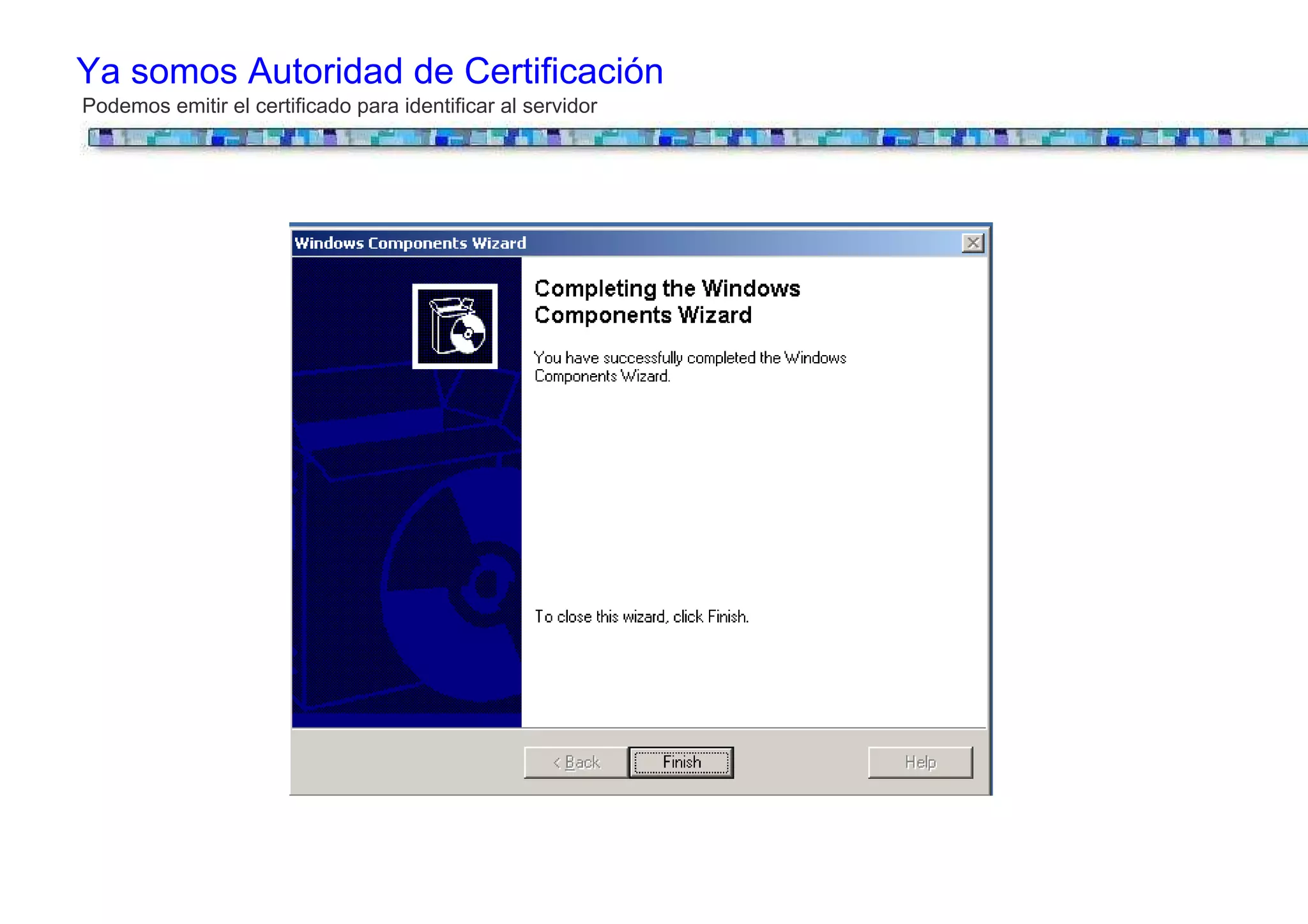The image size is (1308, 924).
Task: Close the Windows Components Wizard window
Action: (973, 243)
